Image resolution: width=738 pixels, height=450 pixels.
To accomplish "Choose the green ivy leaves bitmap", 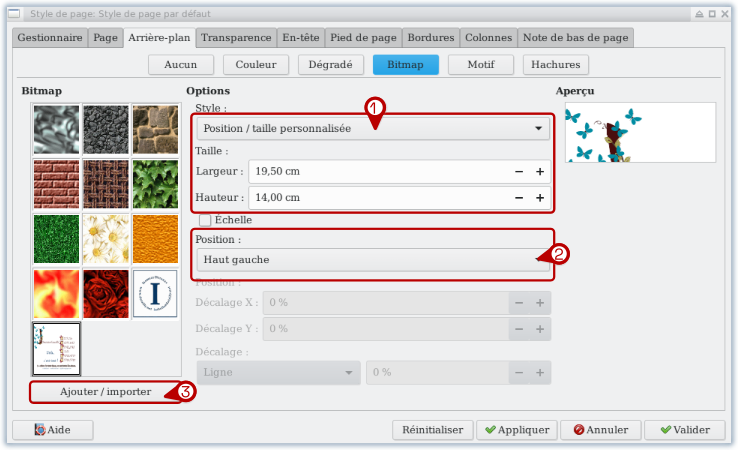I will click(155, 183).
